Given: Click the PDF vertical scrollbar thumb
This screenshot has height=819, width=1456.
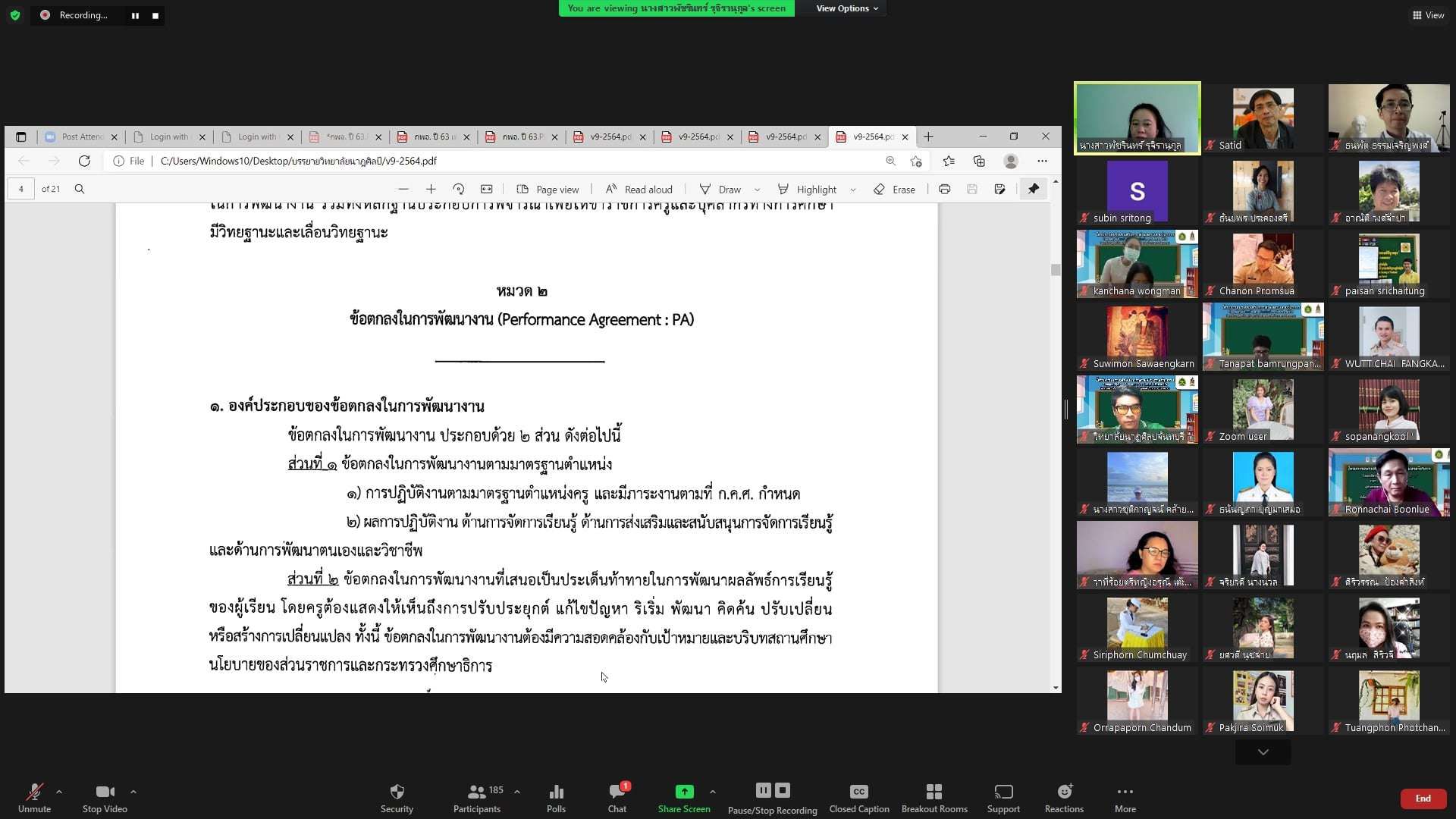Looking at the screenshot, I should (x=1056, y=270).
